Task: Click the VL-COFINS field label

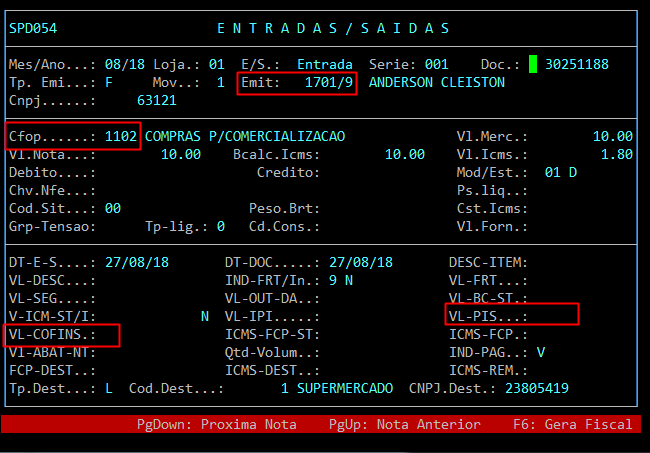Action: [52, 334]
